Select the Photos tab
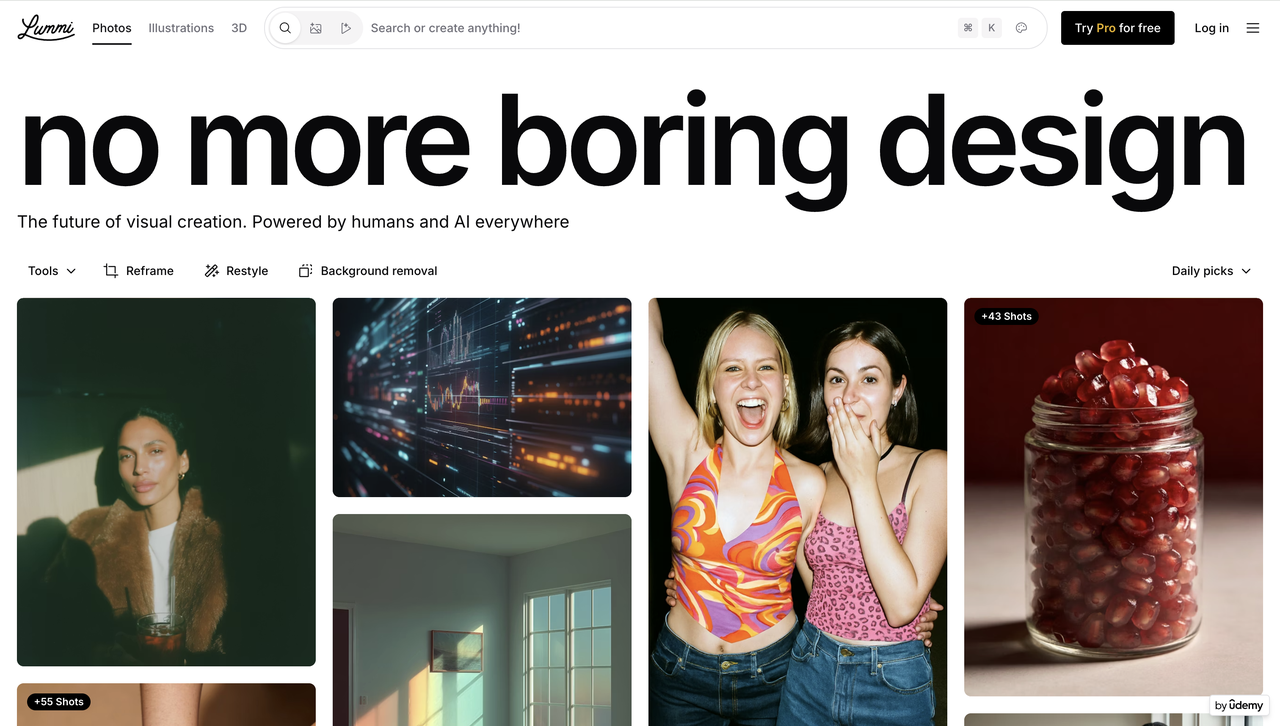Viewport: 1280px width, 726px height. pos(112,28)
